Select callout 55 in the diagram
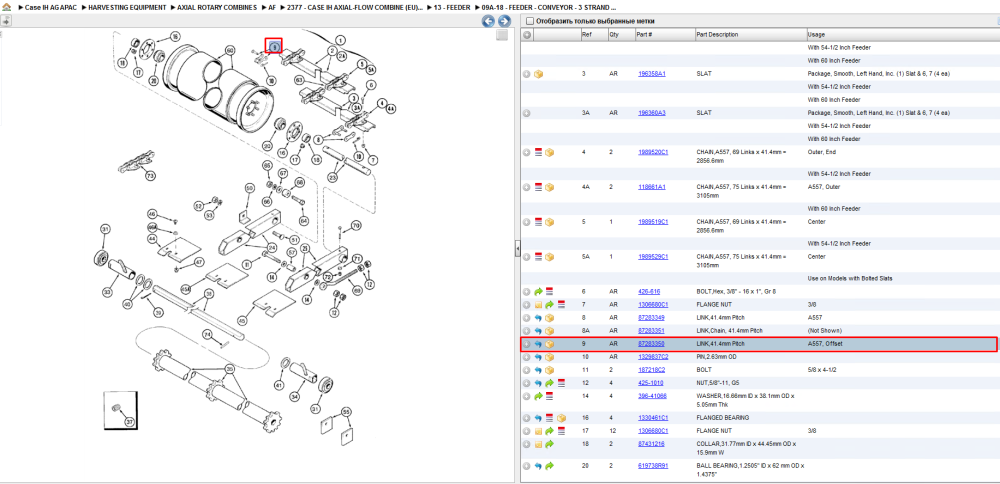The width and height of the screenshot is (1000, 484). click(x=346, y=412)
